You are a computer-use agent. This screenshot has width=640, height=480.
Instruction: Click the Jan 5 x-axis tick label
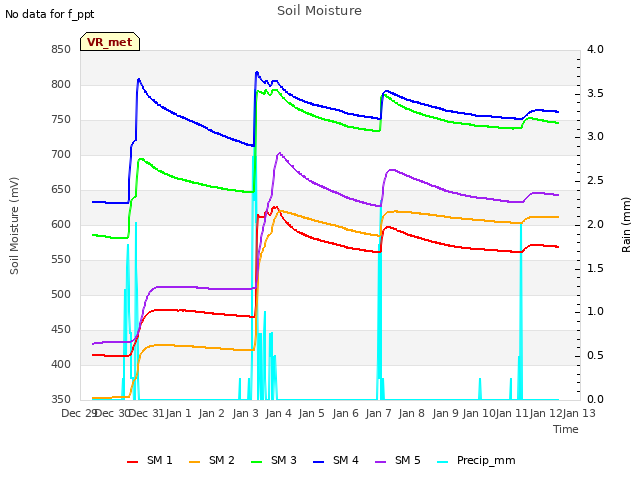coord(311,413)
